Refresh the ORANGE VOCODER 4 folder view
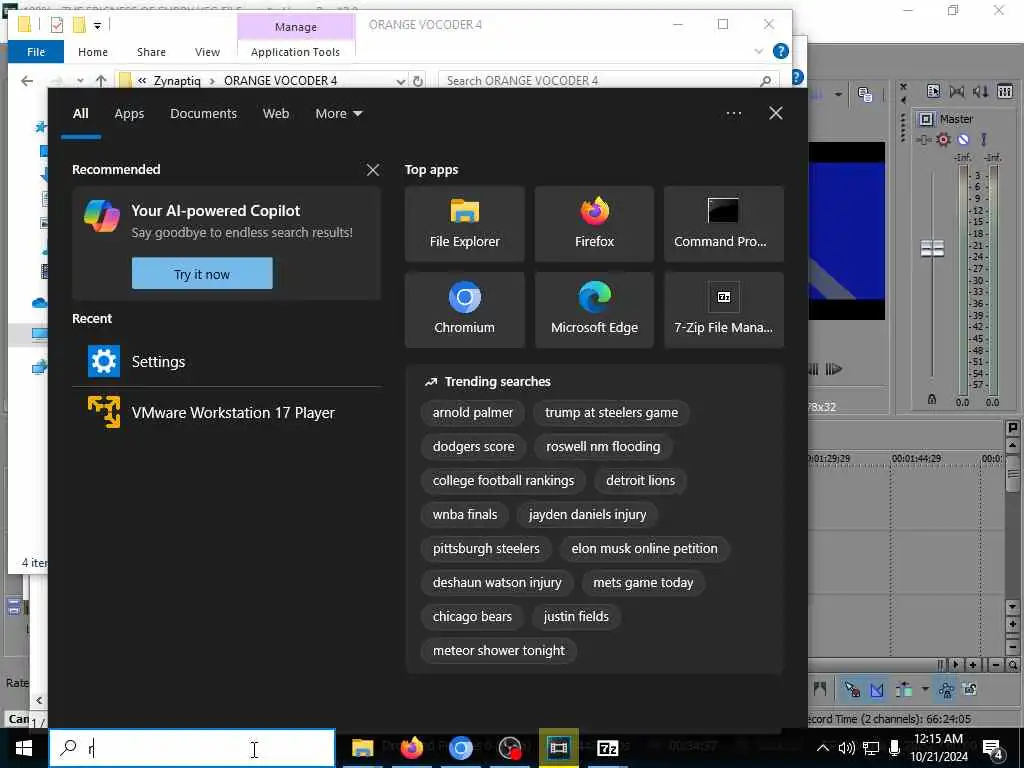The image size is (1024, 768). click(418, 81)
